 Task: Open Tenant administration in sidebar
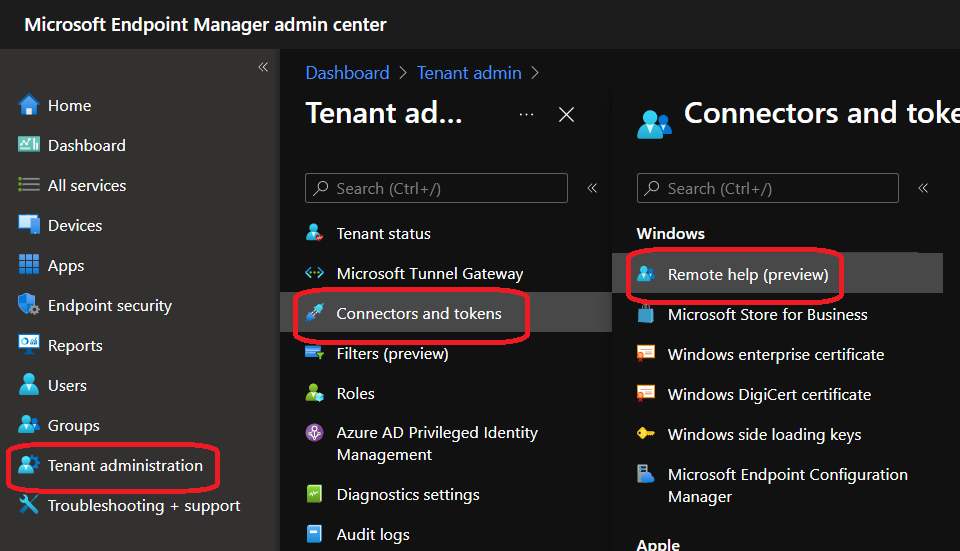pyautogui.click(x=125, y=465)
